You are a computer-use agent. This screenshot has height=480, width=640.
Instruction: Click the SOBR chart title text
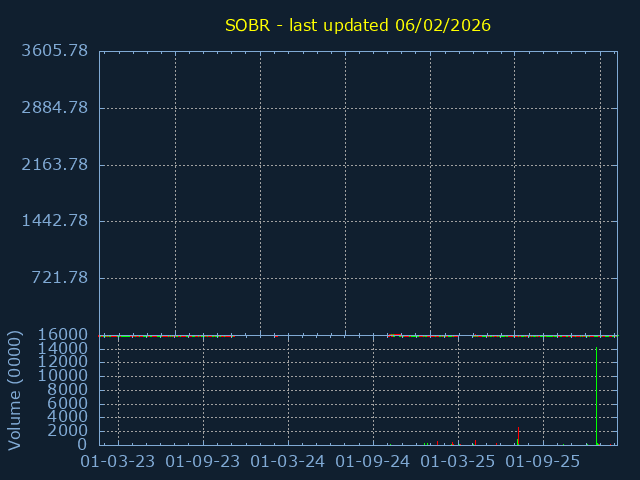click(x=358, y=25)
